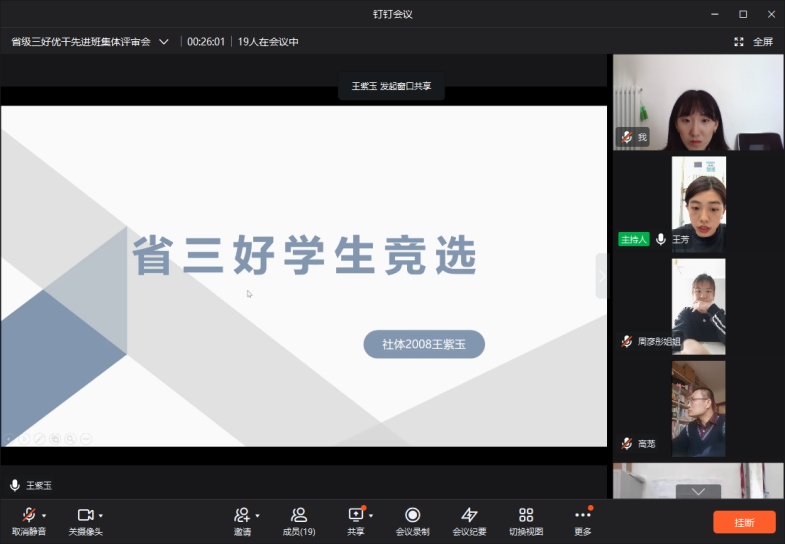Click the red 挂断 hang up button
Viewport: 785px width, 544px height.
point(744,522)
